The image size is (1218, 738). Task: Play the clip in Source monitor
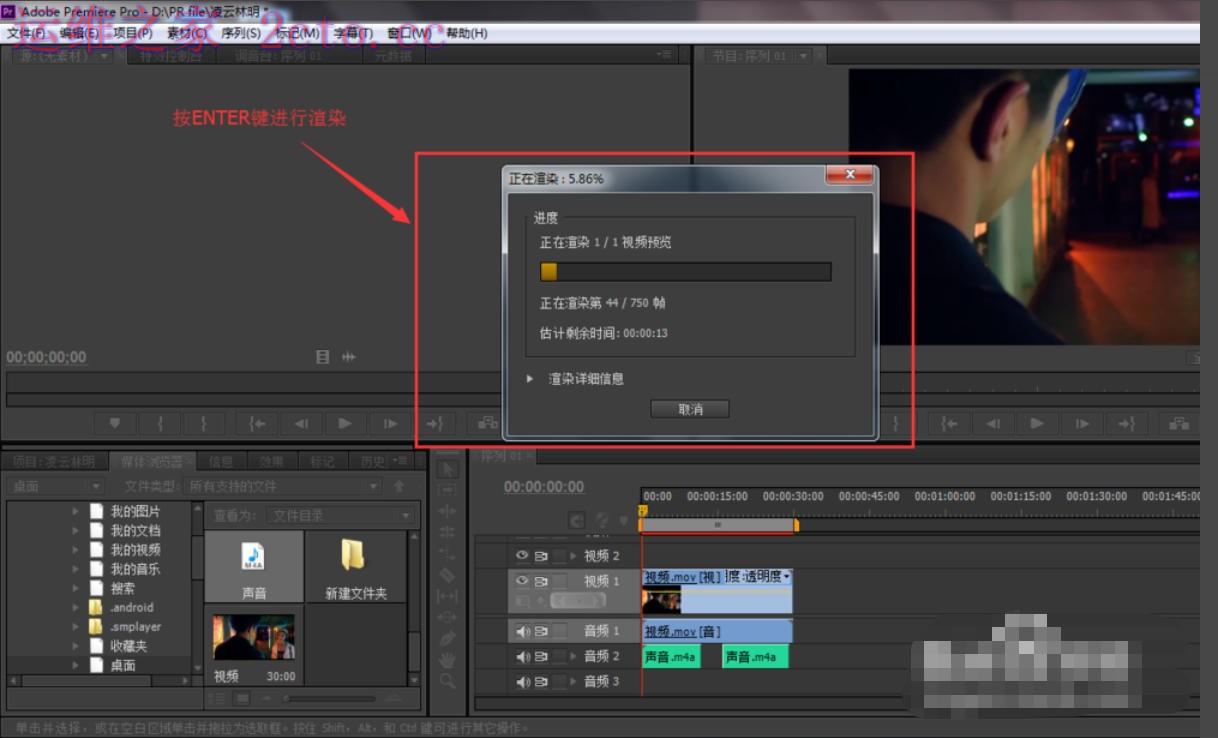(x=345, y=423)
